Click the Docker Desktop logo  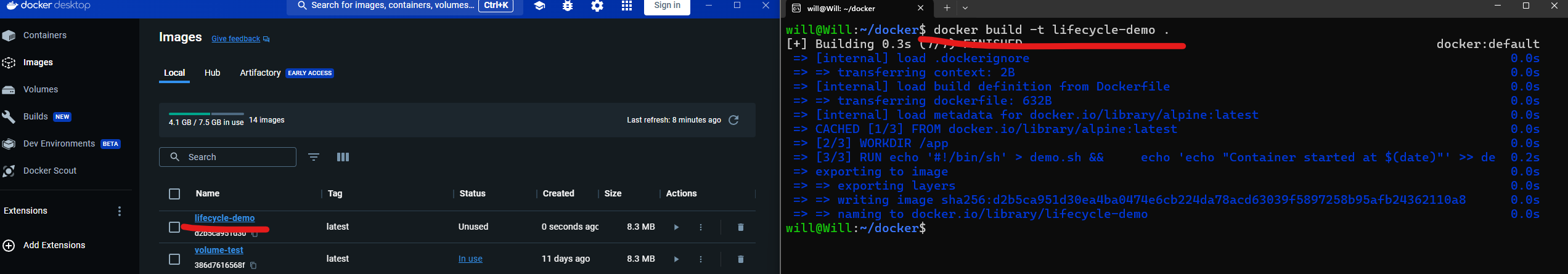coord(48,6)
